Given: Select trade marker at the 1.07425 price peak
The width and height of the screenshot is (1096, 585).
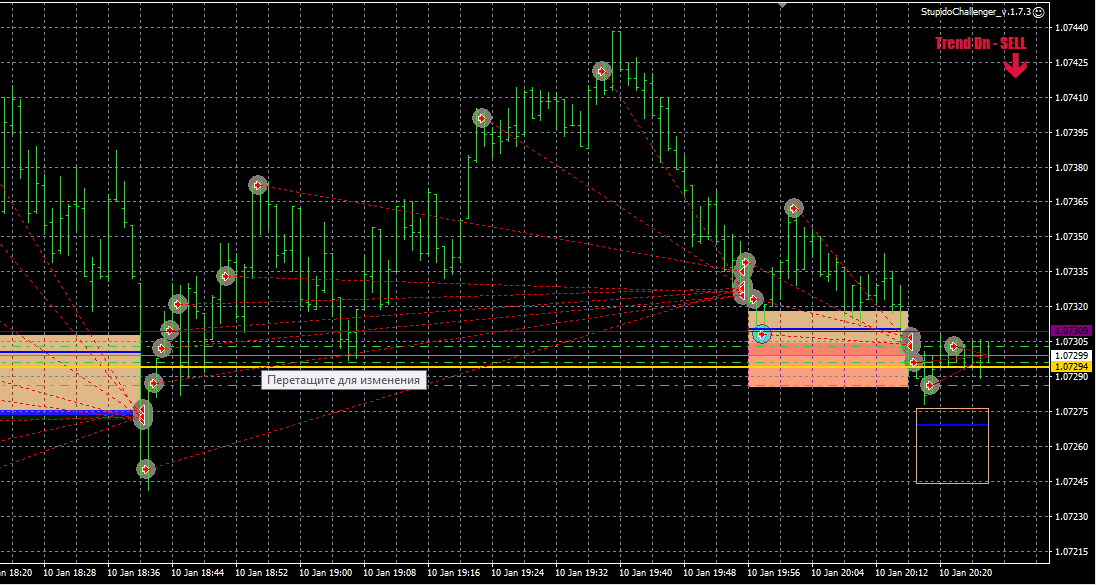Looking at the screenshot, I should (602, 71).
